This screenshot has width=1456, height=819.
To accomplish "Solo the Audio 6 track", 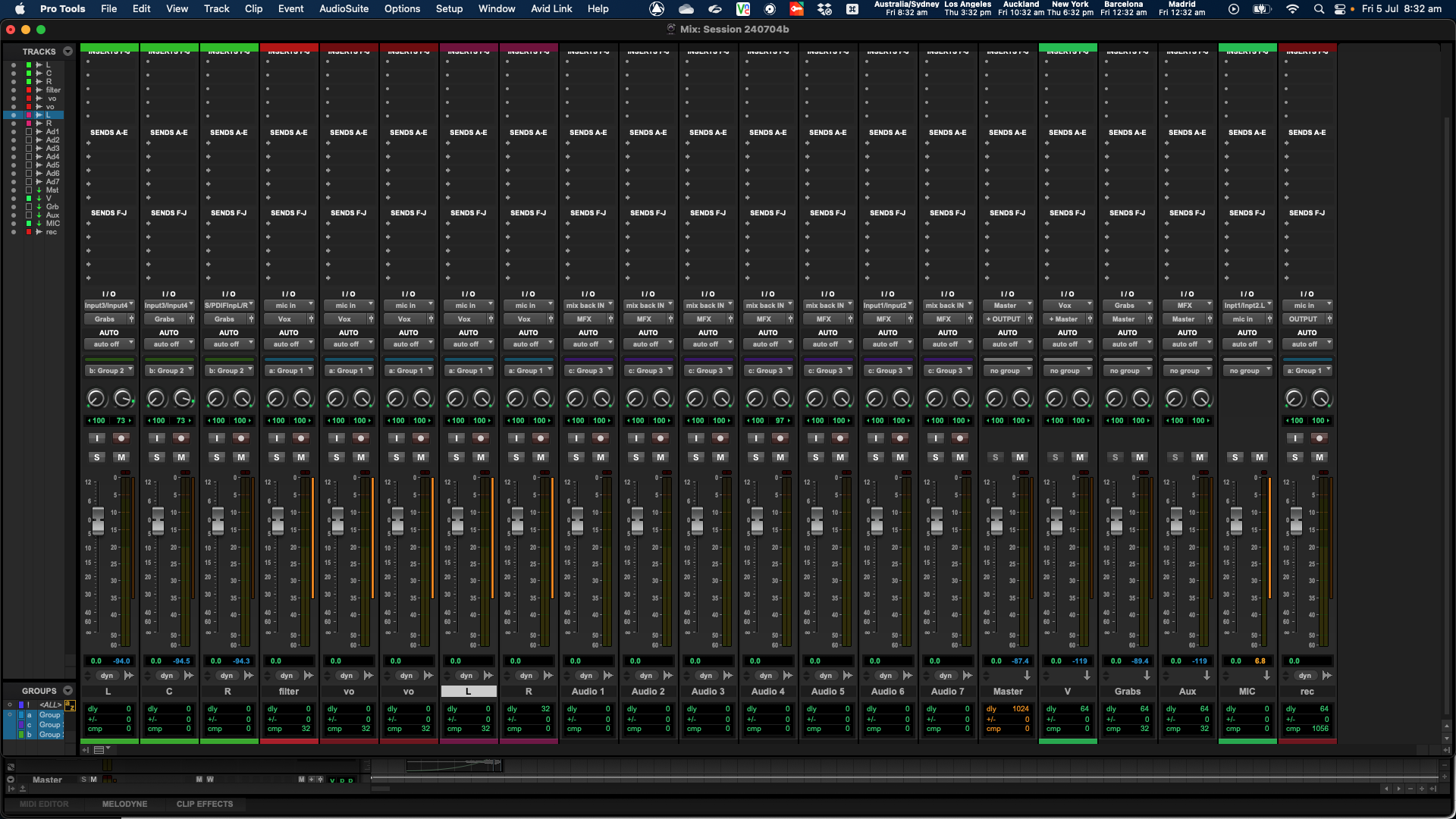I will 875,457.
